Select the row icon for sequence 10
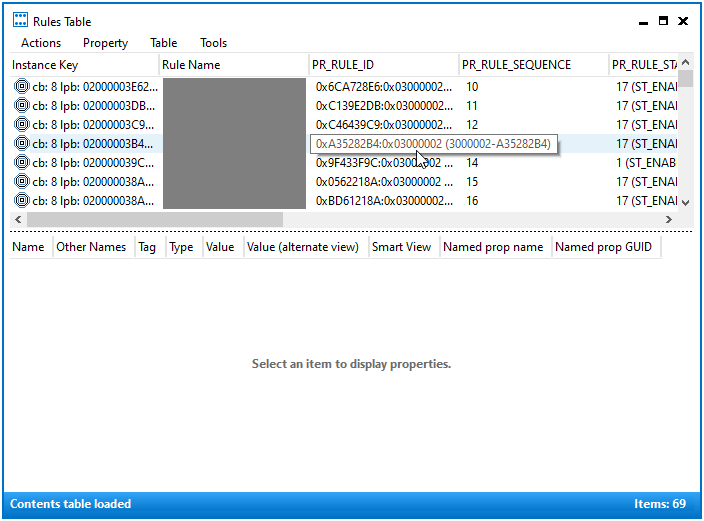This screenshot has height=521, width=704. [x=21, y=87]
